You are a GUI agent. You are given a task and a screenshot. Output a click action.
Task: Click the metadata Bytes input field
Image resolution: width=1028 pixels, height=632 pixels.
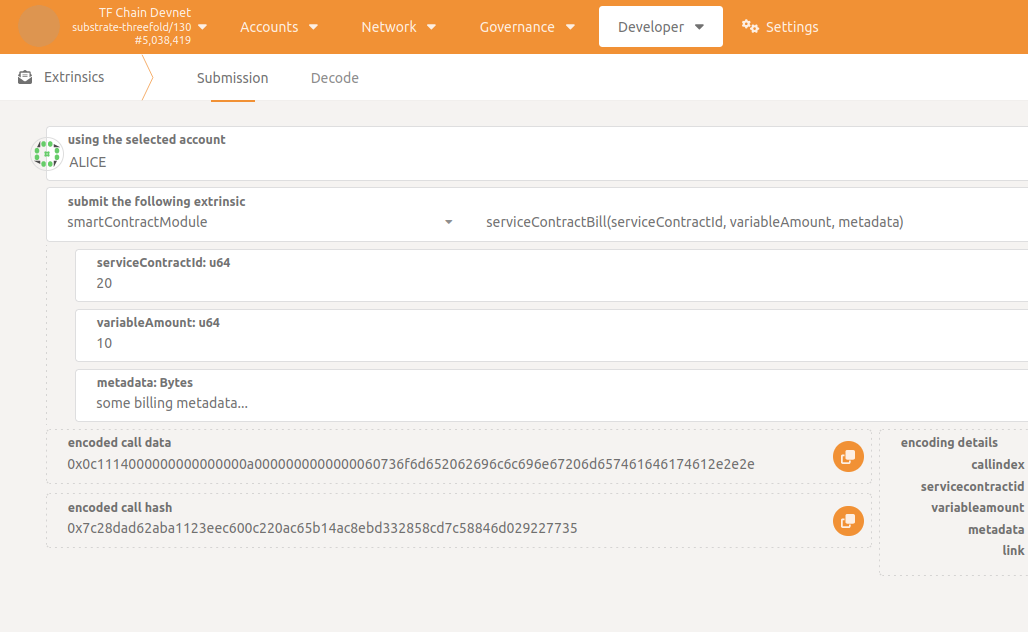(x=550, y=403)
